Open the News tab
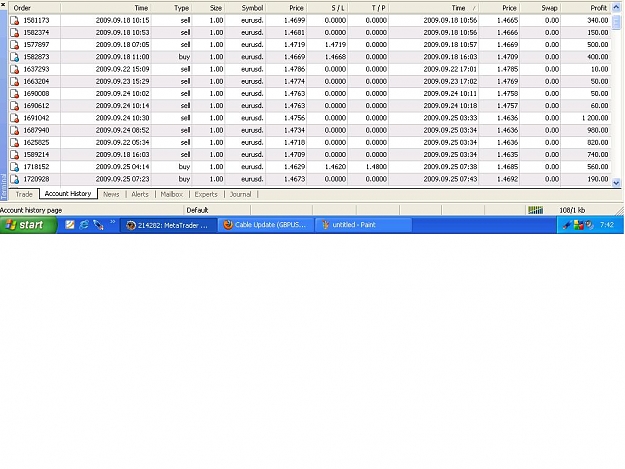625x469 pixels. pos(111,194)
